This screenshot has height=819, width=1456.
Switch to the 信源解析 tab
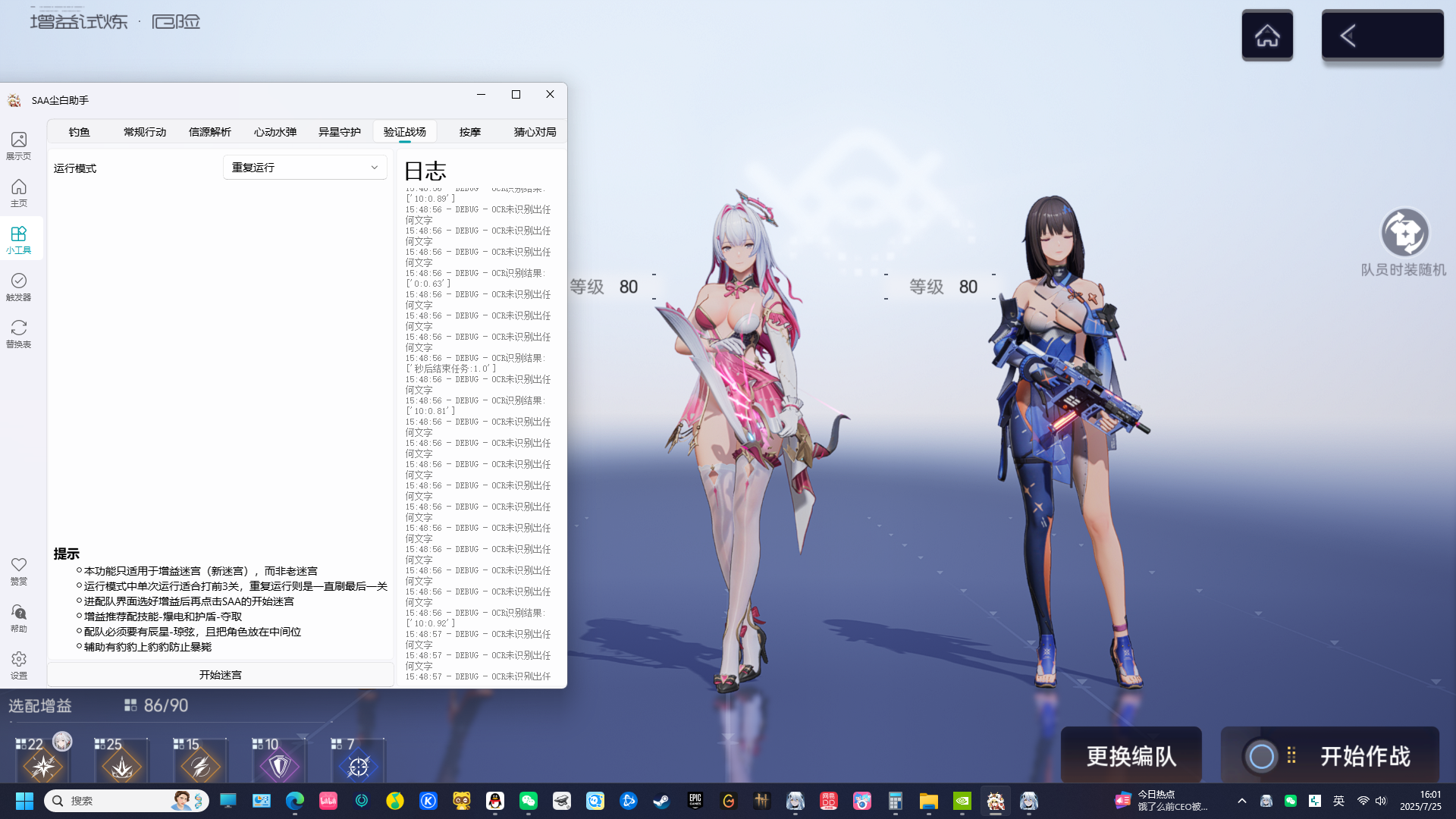[210, 132]
